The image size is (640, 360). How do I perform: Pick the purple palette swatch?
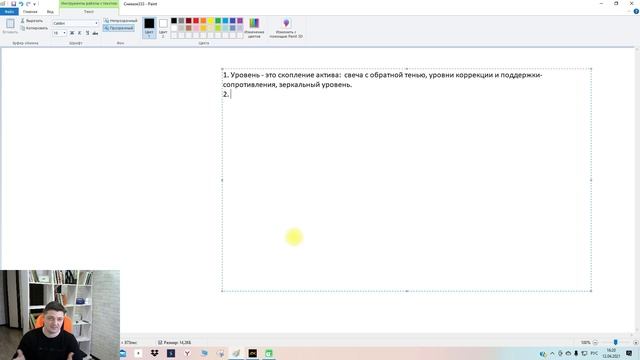pyautogui.click(x=240, y=20)
